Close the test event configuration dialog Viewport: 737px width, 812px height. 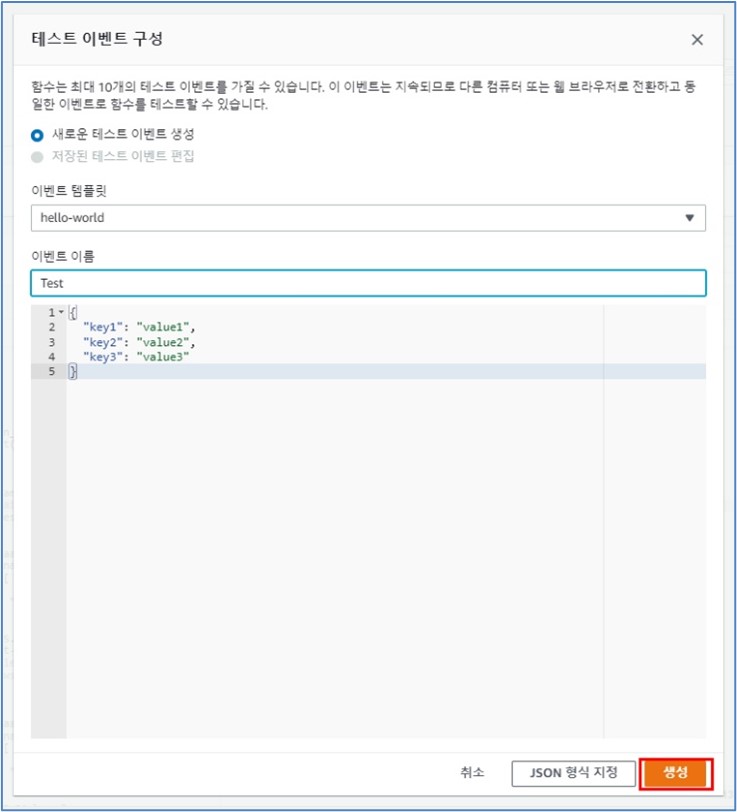697,40
